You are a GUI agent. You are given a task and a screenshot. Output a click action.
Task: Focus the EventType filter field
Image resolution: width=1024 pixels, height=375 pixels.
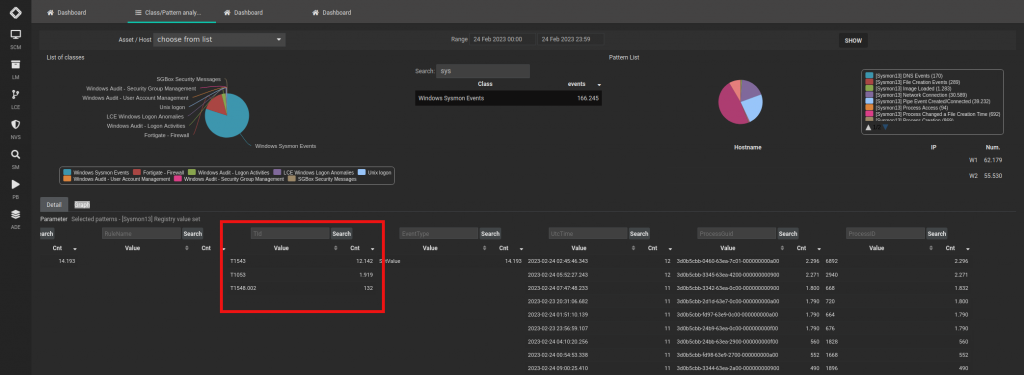point(439,233)
